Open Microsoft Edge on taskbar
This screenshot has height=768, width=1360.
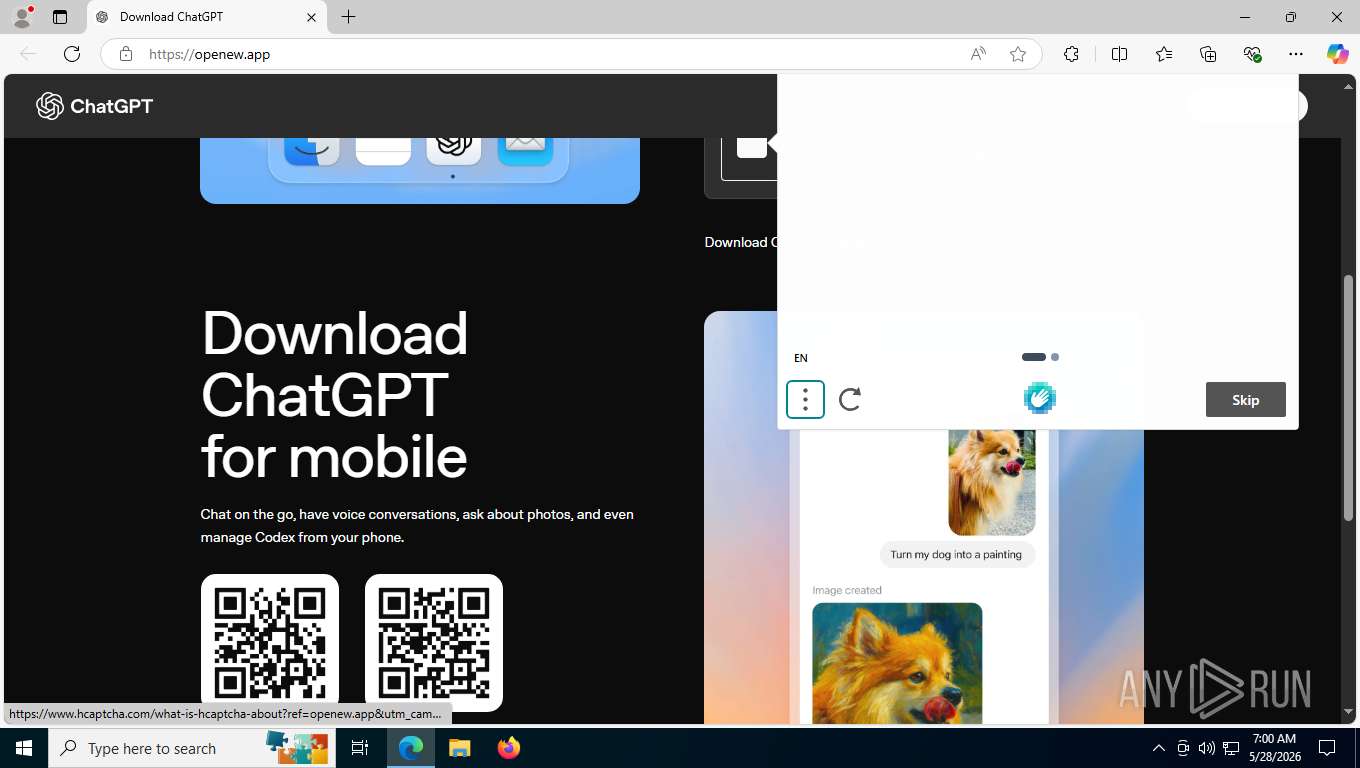411,748
